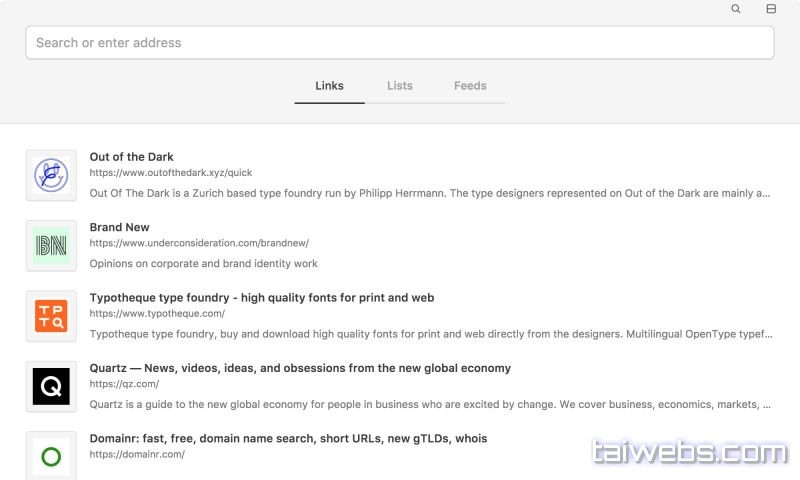The image size is (800, 480).
Task: Open the Brand New bookmark title
Action: (x=119, y=227)
